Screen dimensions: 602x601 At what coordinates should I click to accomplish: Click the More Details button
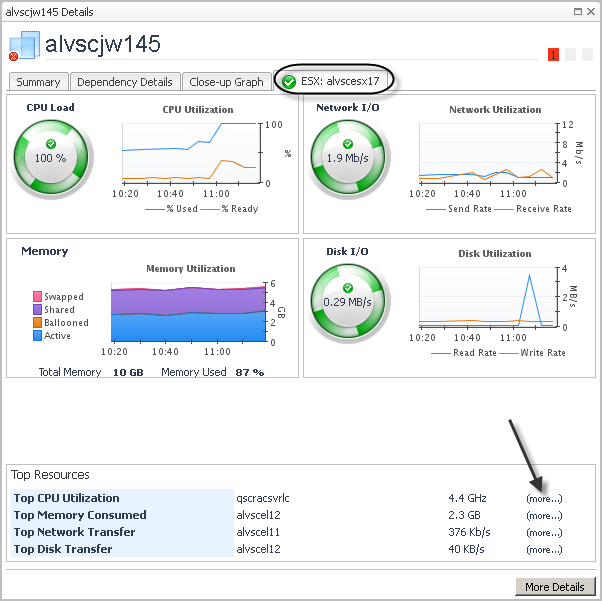555,587
